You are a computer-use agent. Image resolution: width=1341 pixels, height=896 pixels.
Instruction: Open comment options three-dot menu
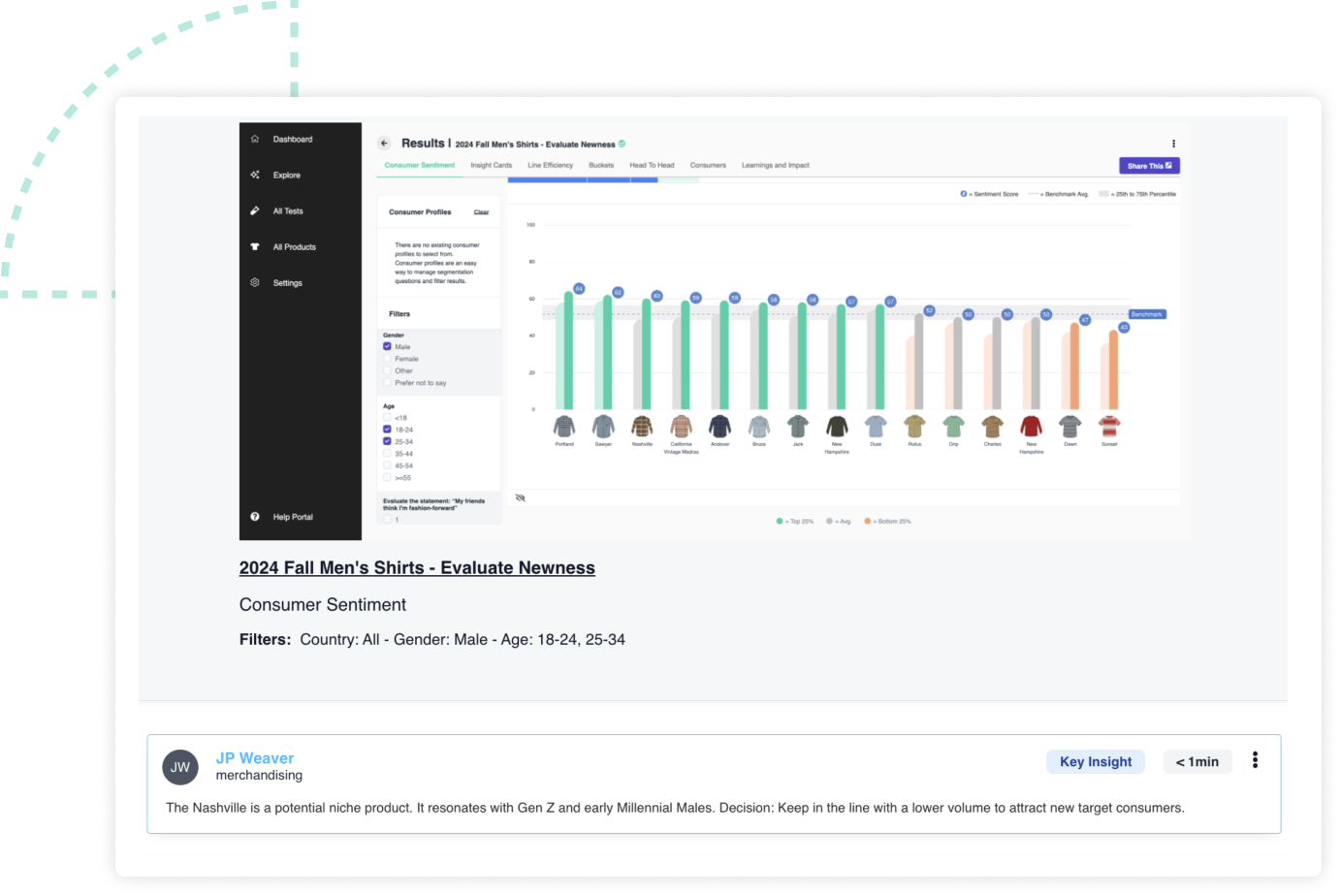(x=1255, y=760)
